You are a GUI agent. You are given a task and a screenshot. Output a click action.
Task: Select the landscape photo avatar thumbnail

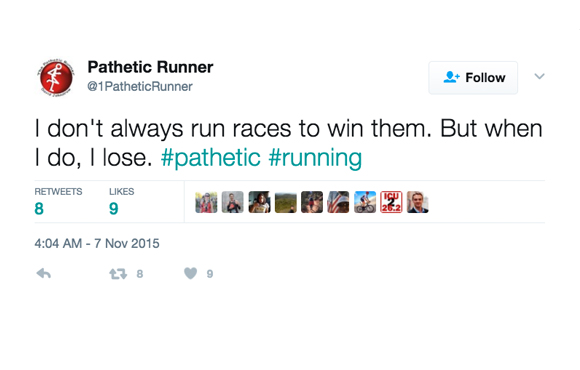286,202
